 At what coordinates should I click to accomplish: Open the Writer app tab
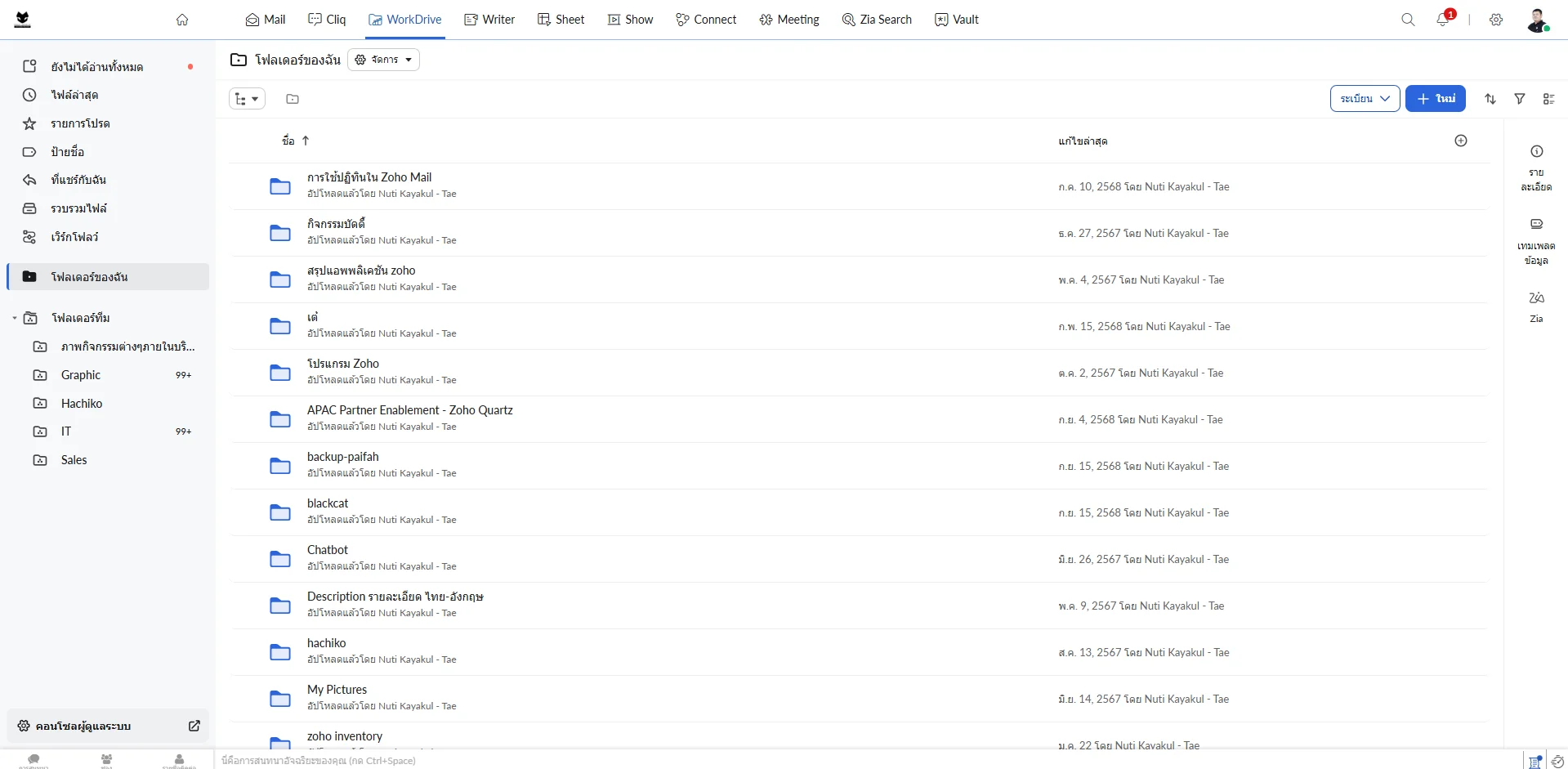tap(489, 20)
